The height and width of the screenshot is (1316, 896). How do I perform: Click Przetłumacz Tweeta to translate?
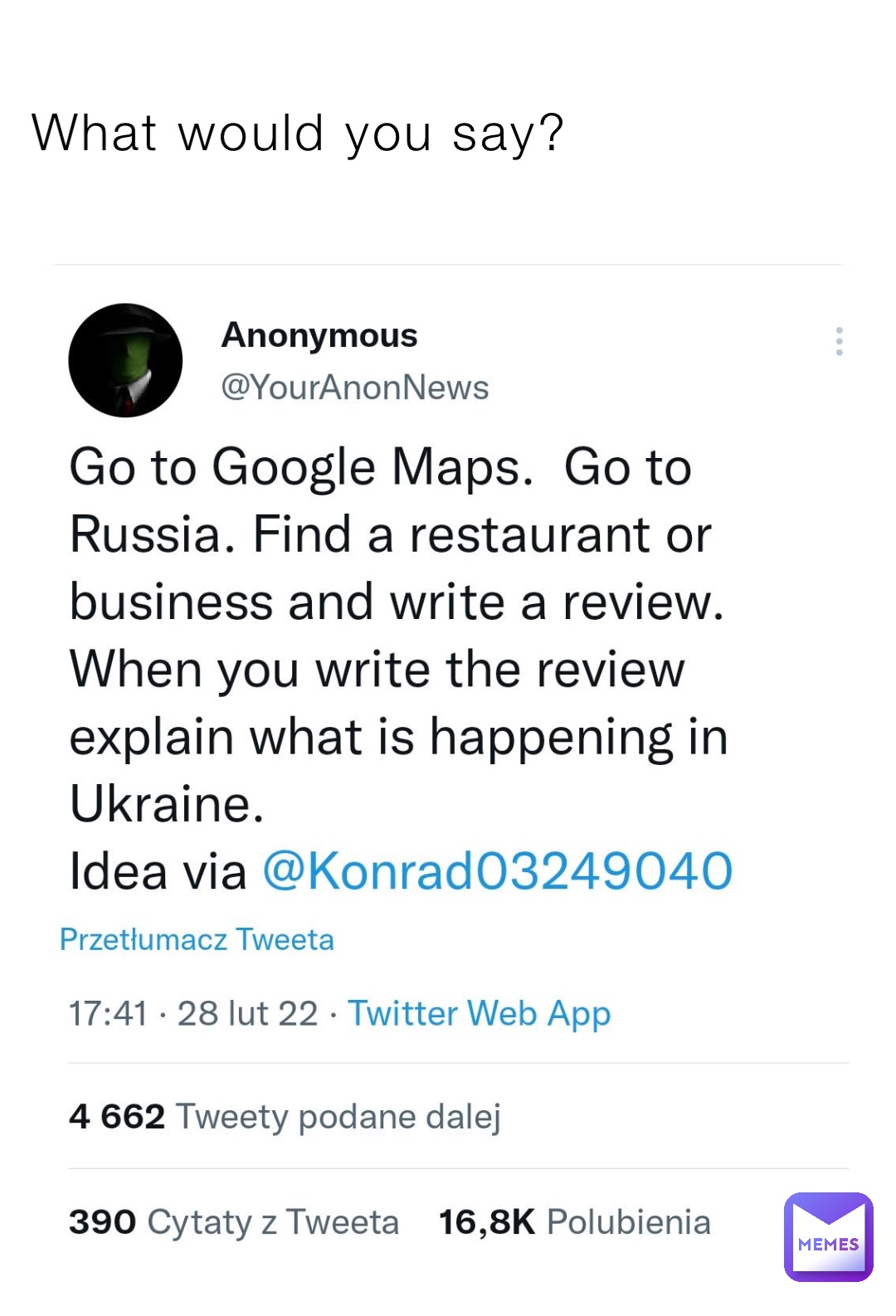click(197, 939)
